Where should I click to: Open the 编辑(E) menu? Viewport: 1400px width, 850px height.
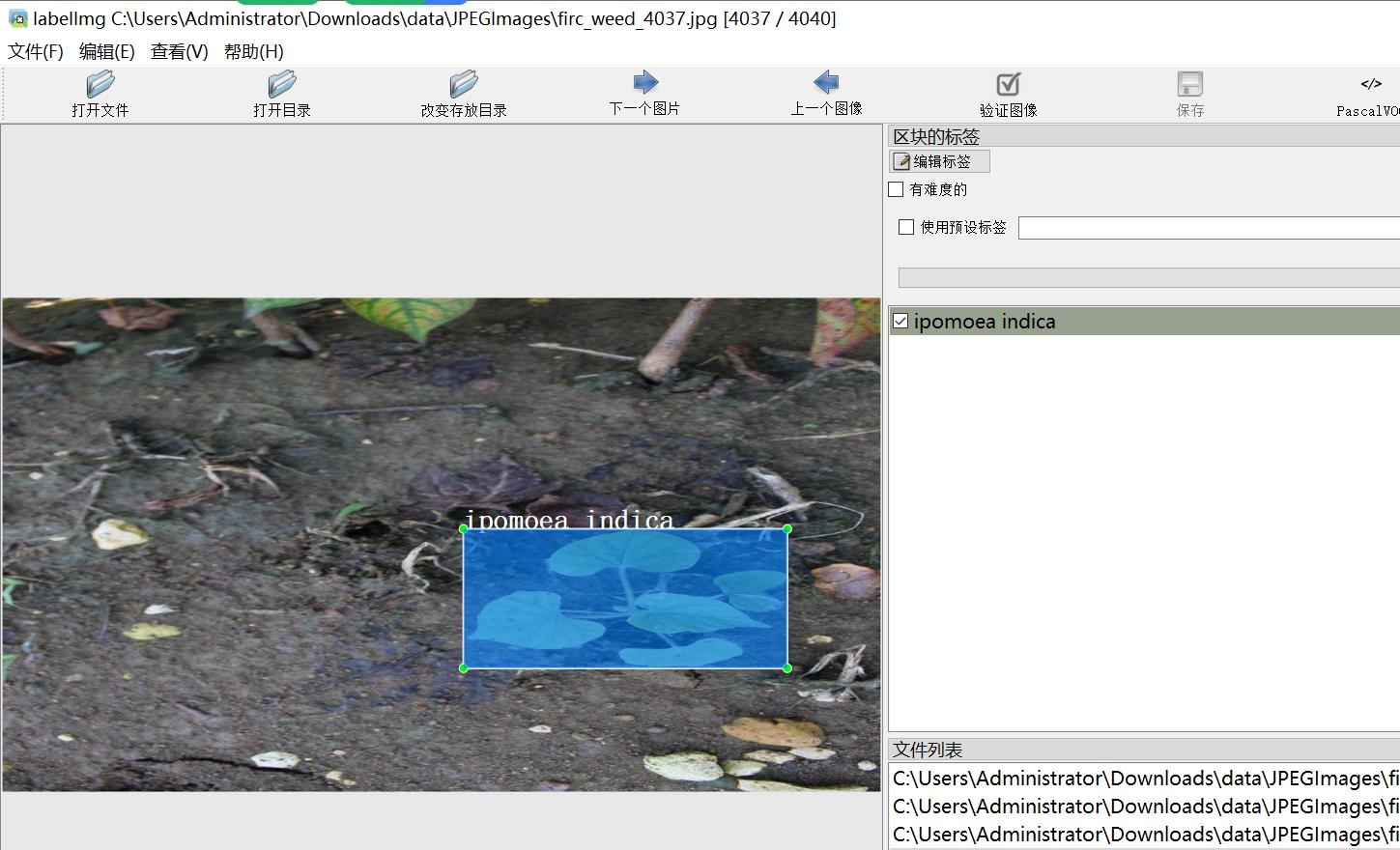click(x=107, y=52)
